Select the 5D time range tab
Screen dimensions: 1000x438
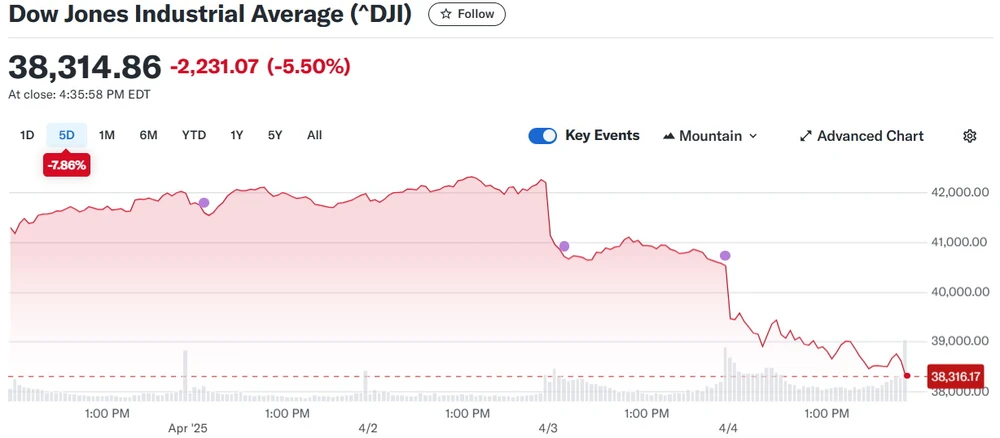tap(67, 135)
